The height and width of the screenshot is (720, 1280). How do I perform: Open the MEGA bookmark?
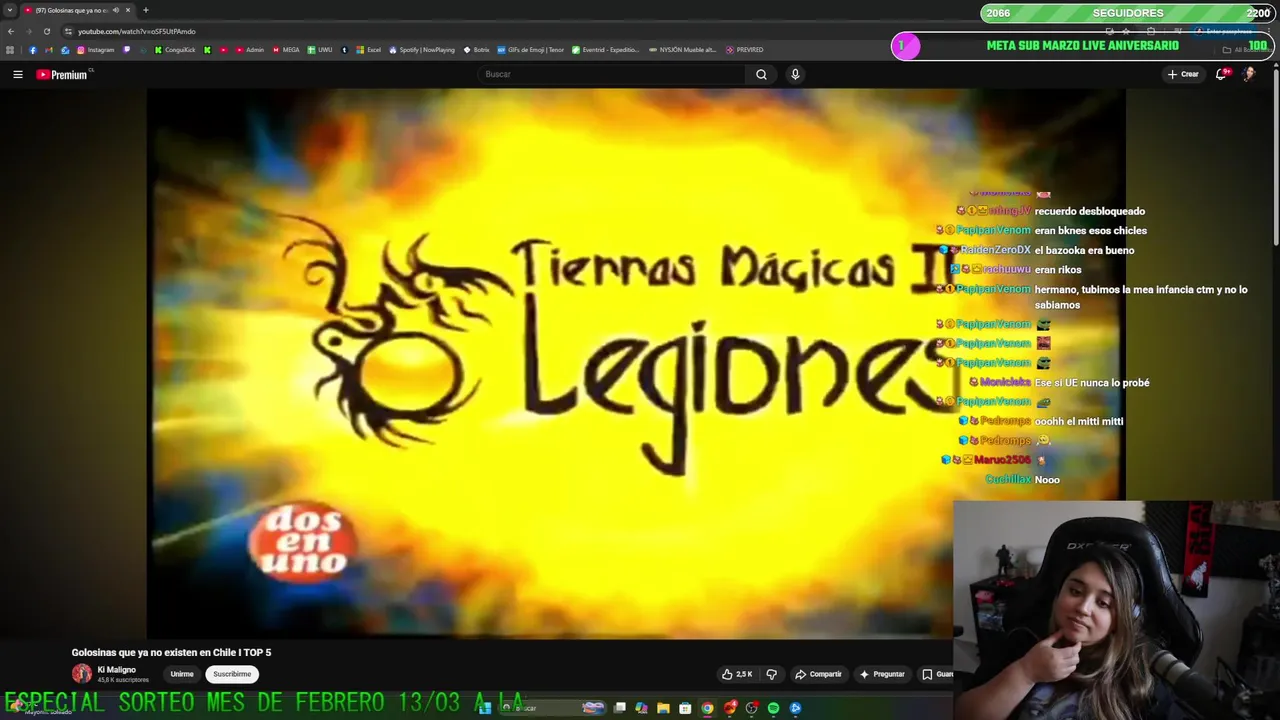[285, 50]
